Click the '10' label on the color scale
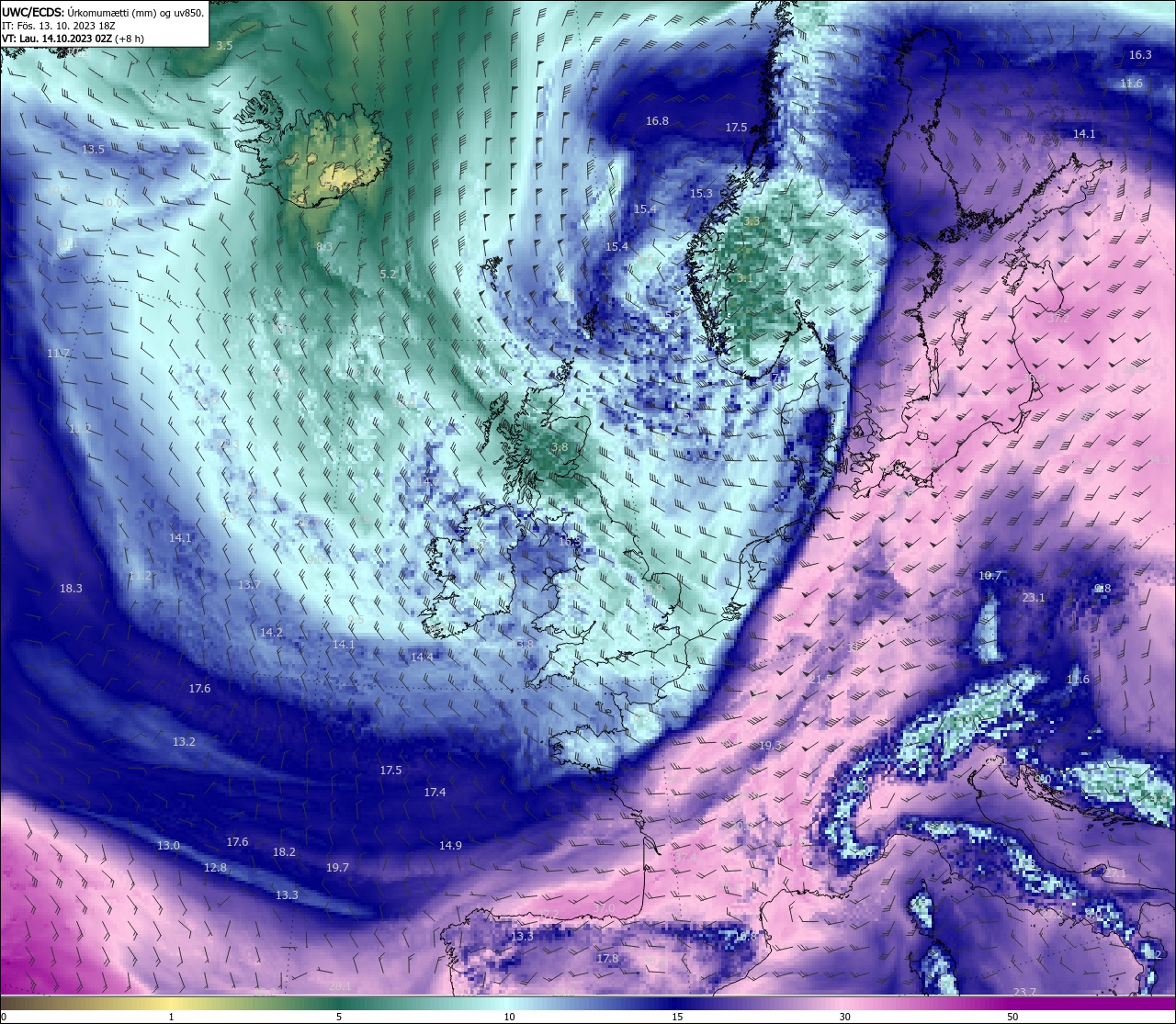This screenshot has width=1176, height=1024. pos(508,1017)
